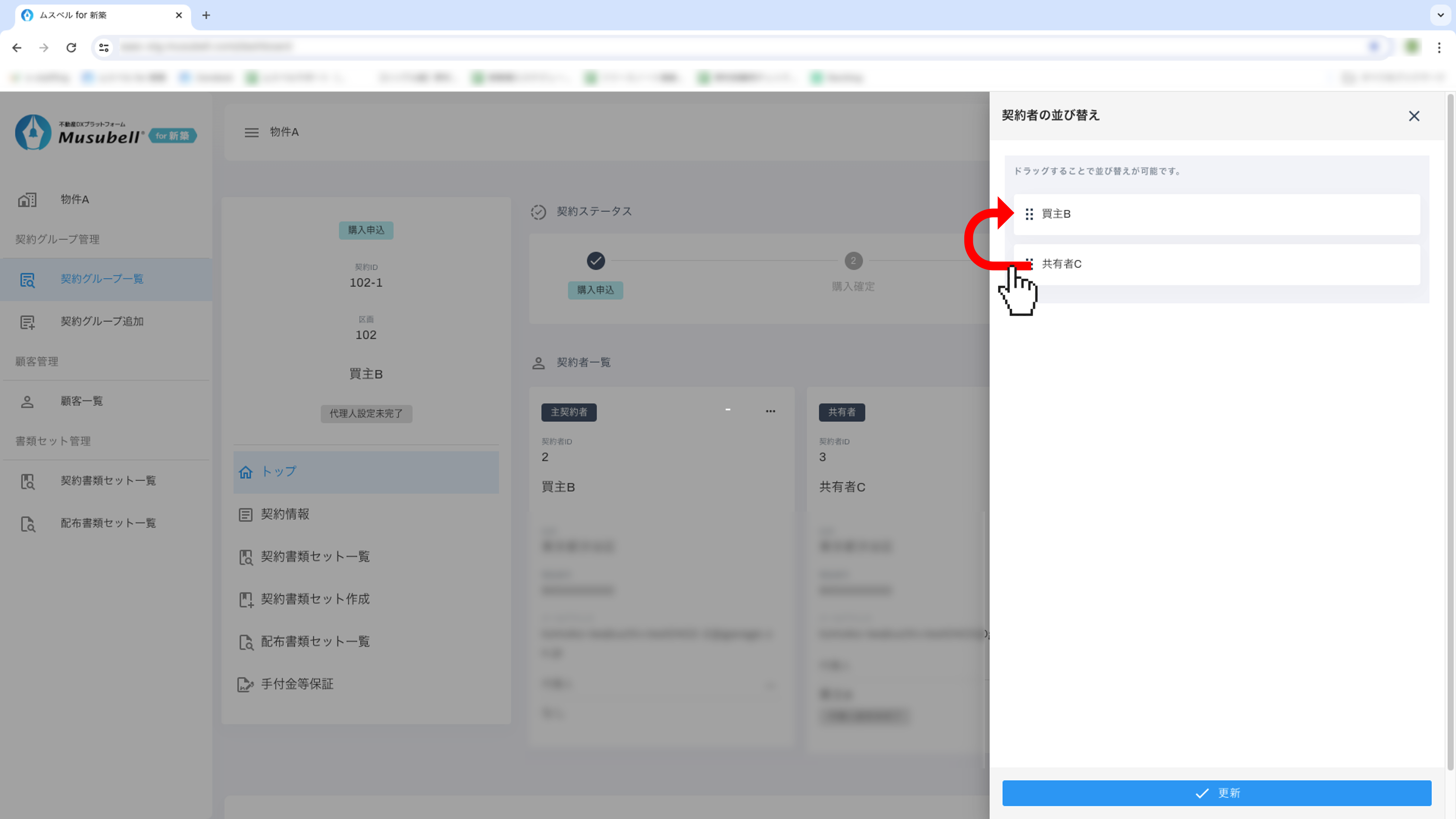
Task: Open the 契約情報 section
Action: 284,514
